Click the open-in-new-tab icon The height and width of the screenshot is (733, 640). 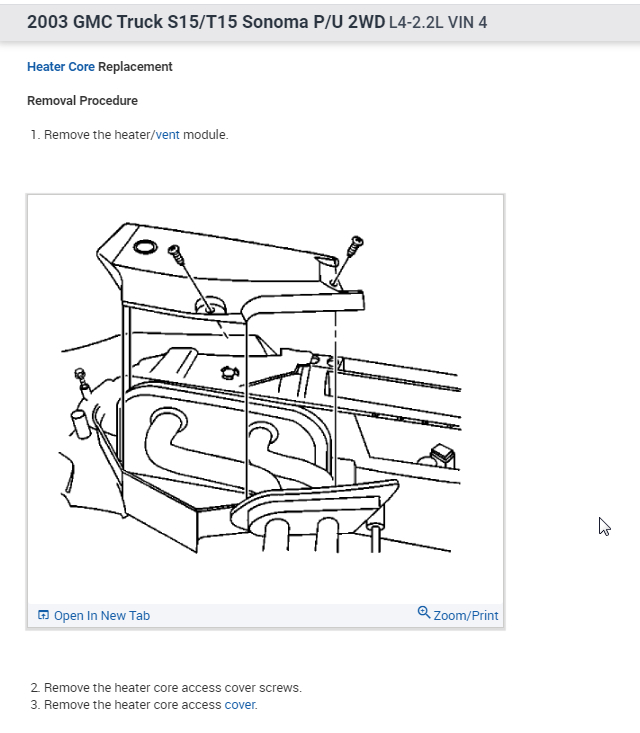[x=43, y=615]
